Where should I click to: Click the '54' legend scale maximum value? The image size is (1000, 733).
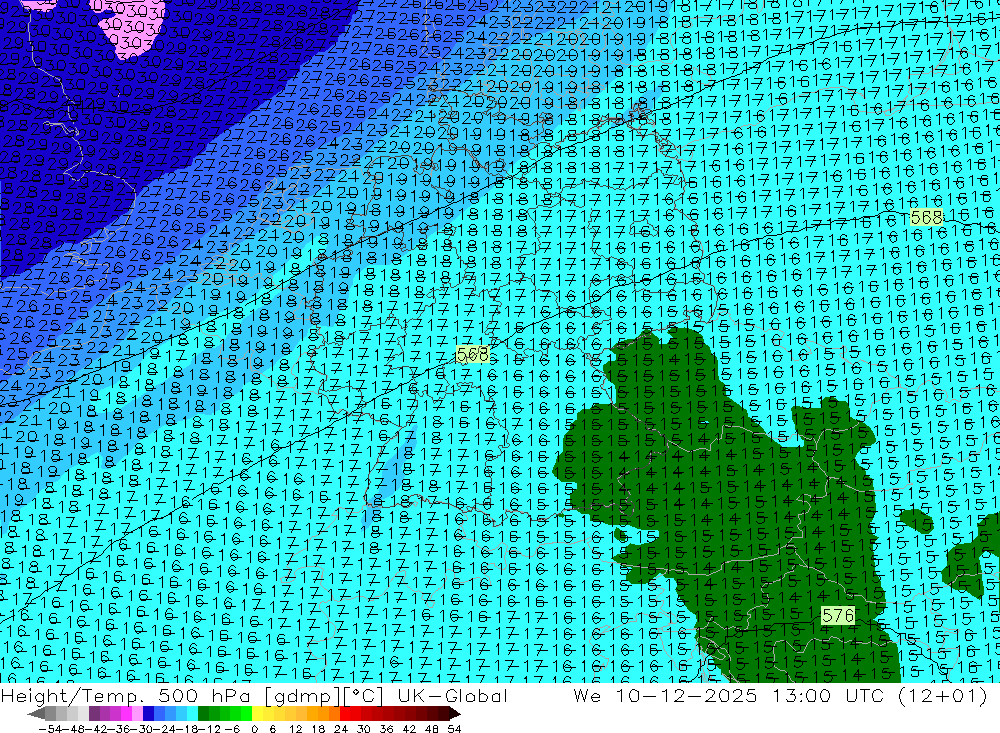click(x=454, y=729)
